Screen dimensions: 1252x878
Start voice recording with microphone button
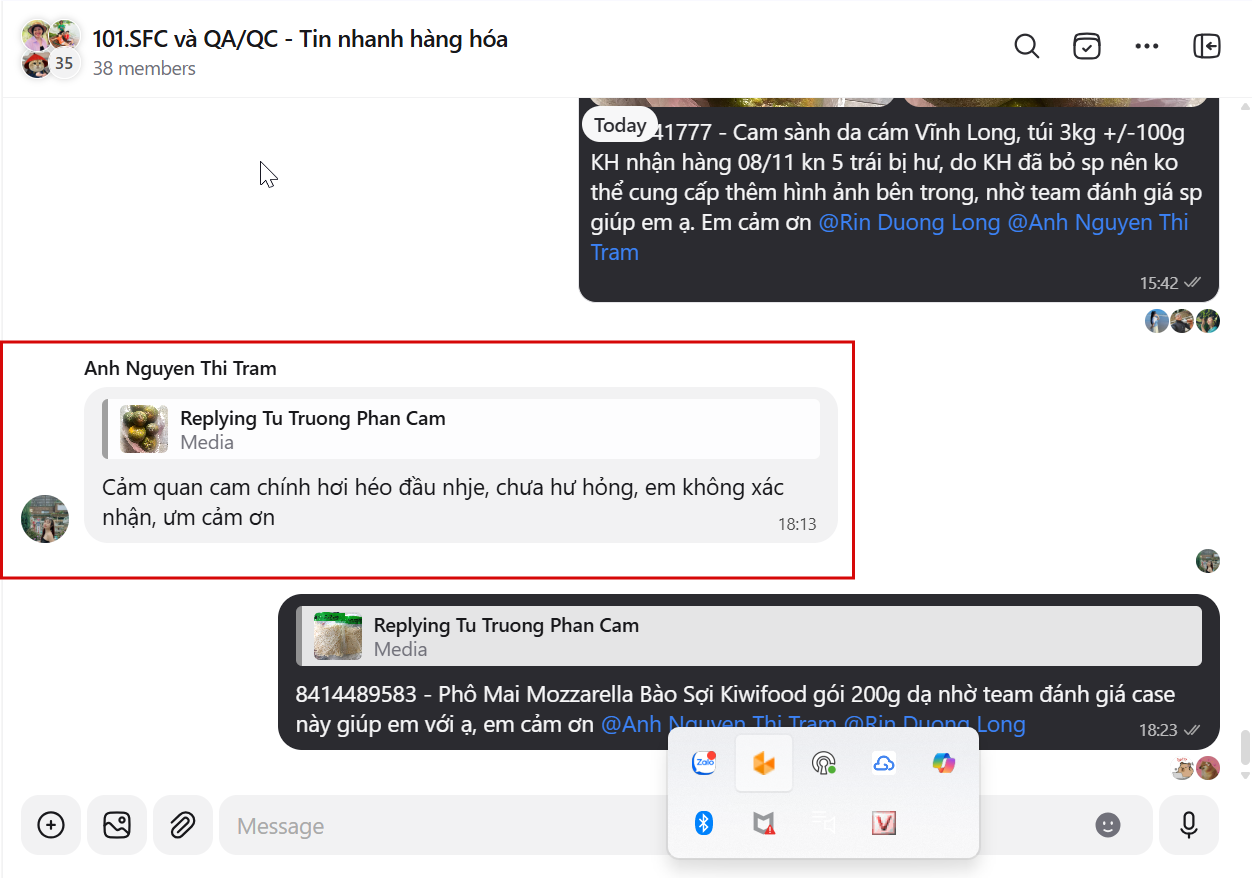(x=1189, y=825)
